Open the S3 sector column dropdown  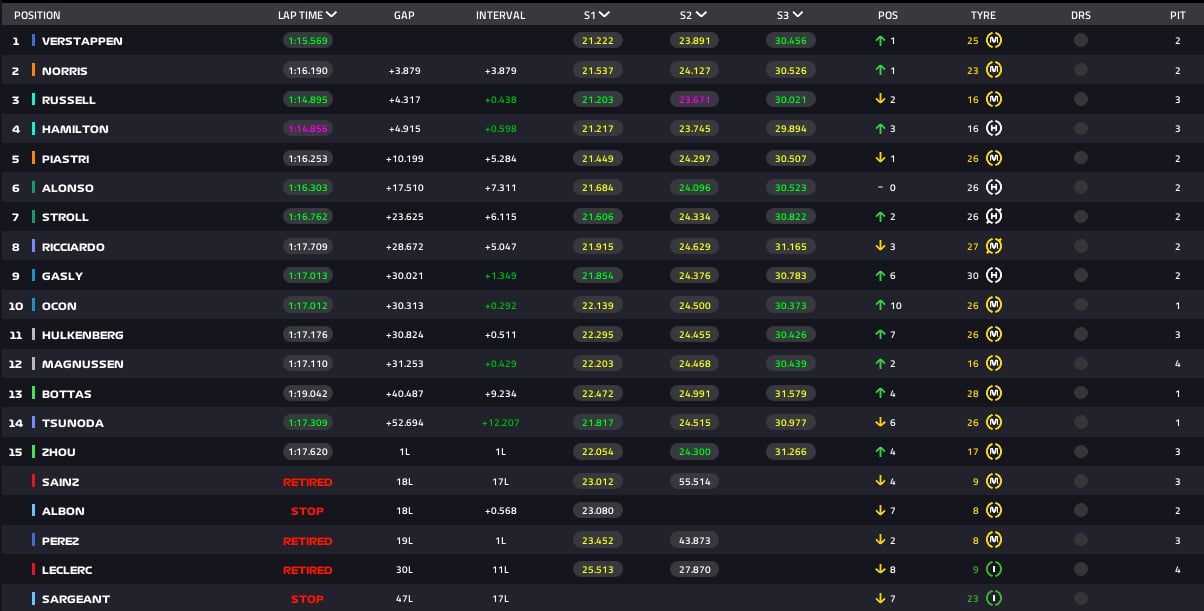[798, 15]
